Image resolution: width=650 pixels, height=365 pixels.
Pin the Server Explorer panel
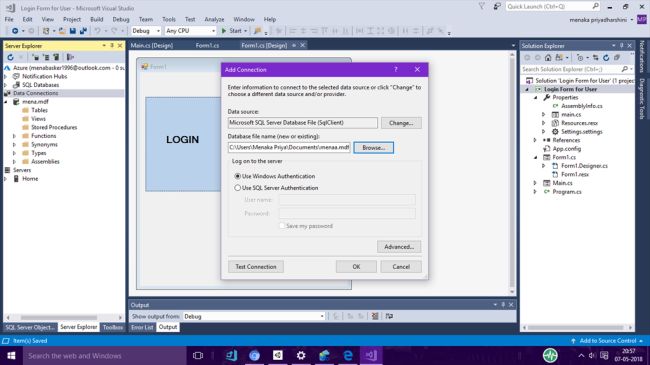click(112, 46)
